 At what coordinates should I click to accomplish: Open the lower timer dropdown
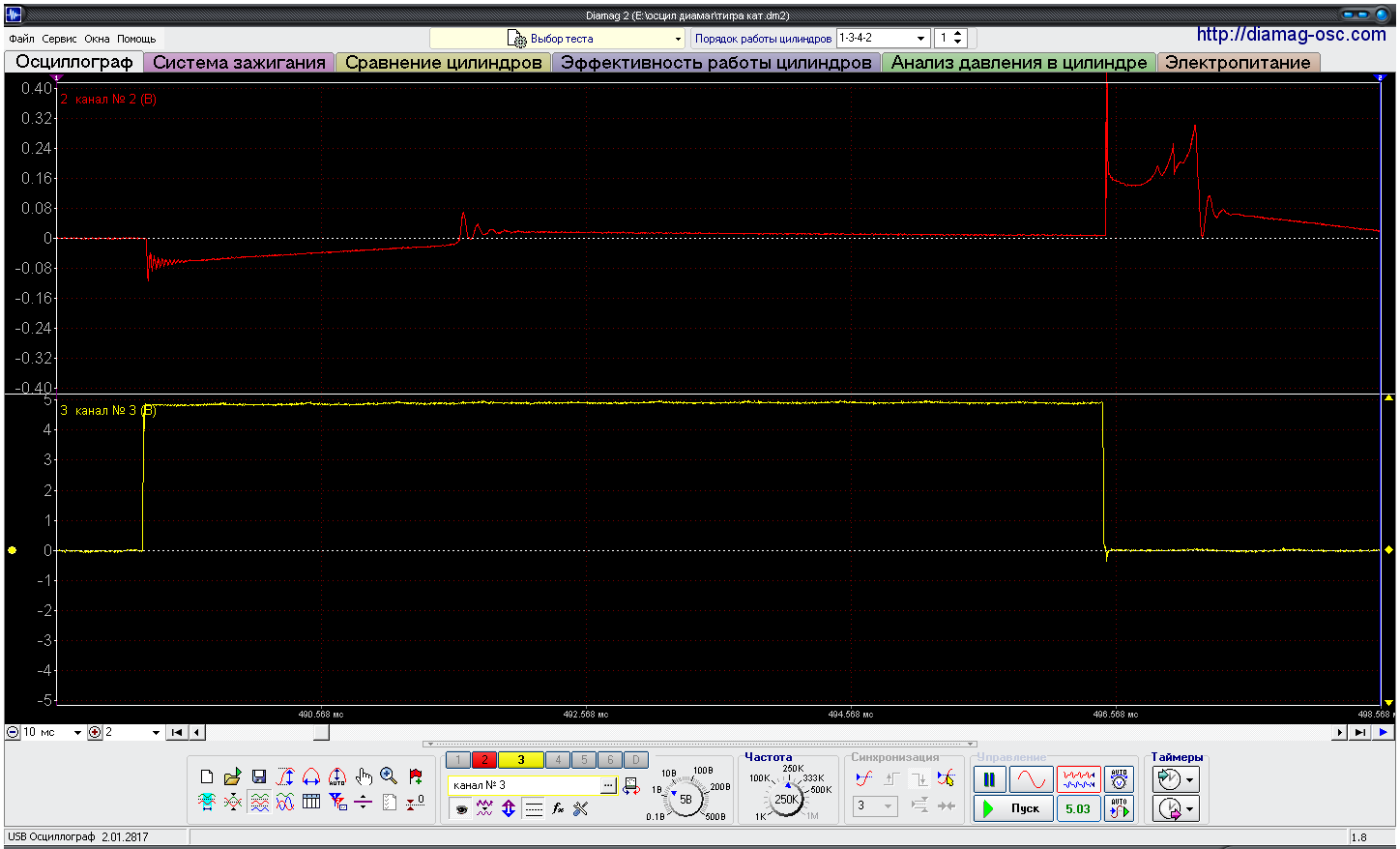(x=1190, y=808)
